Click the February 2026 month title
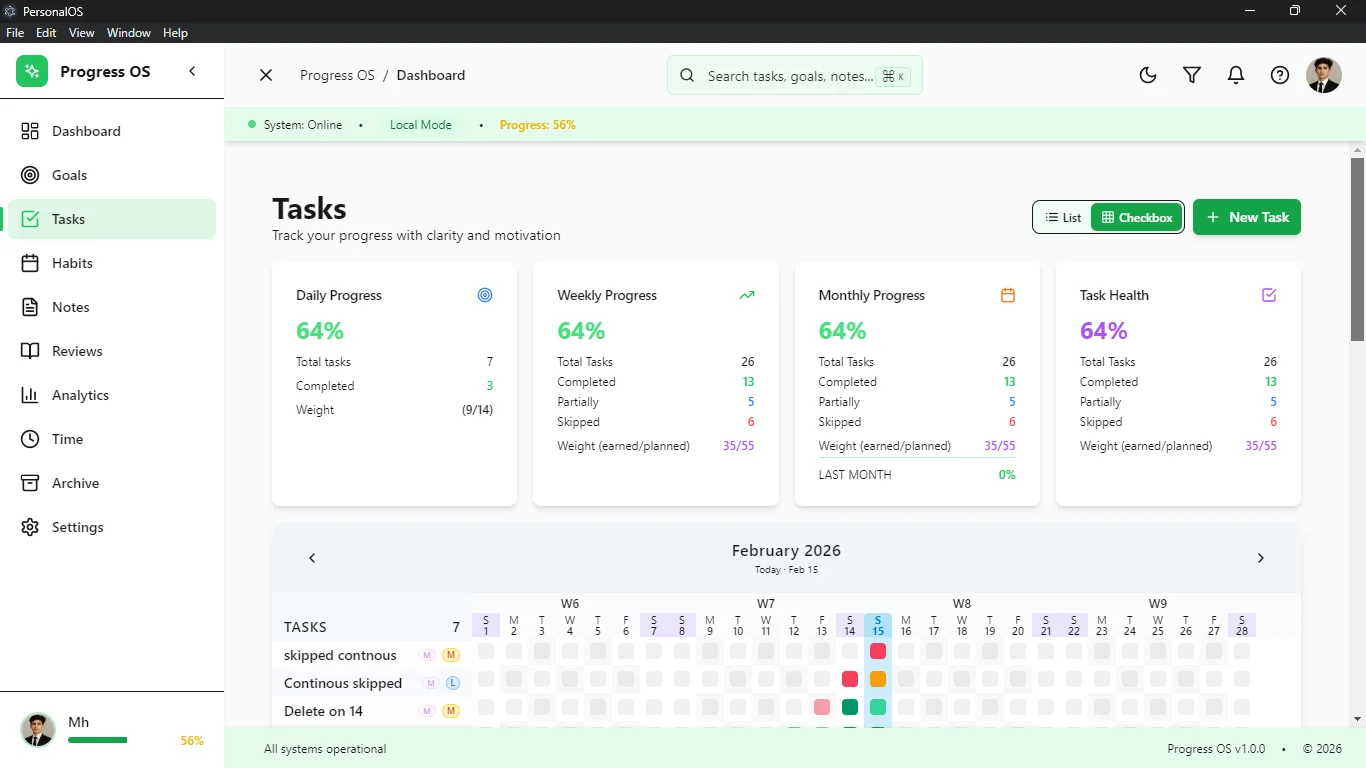Viewport: 1366px width, 768px height. click(786, 550)
